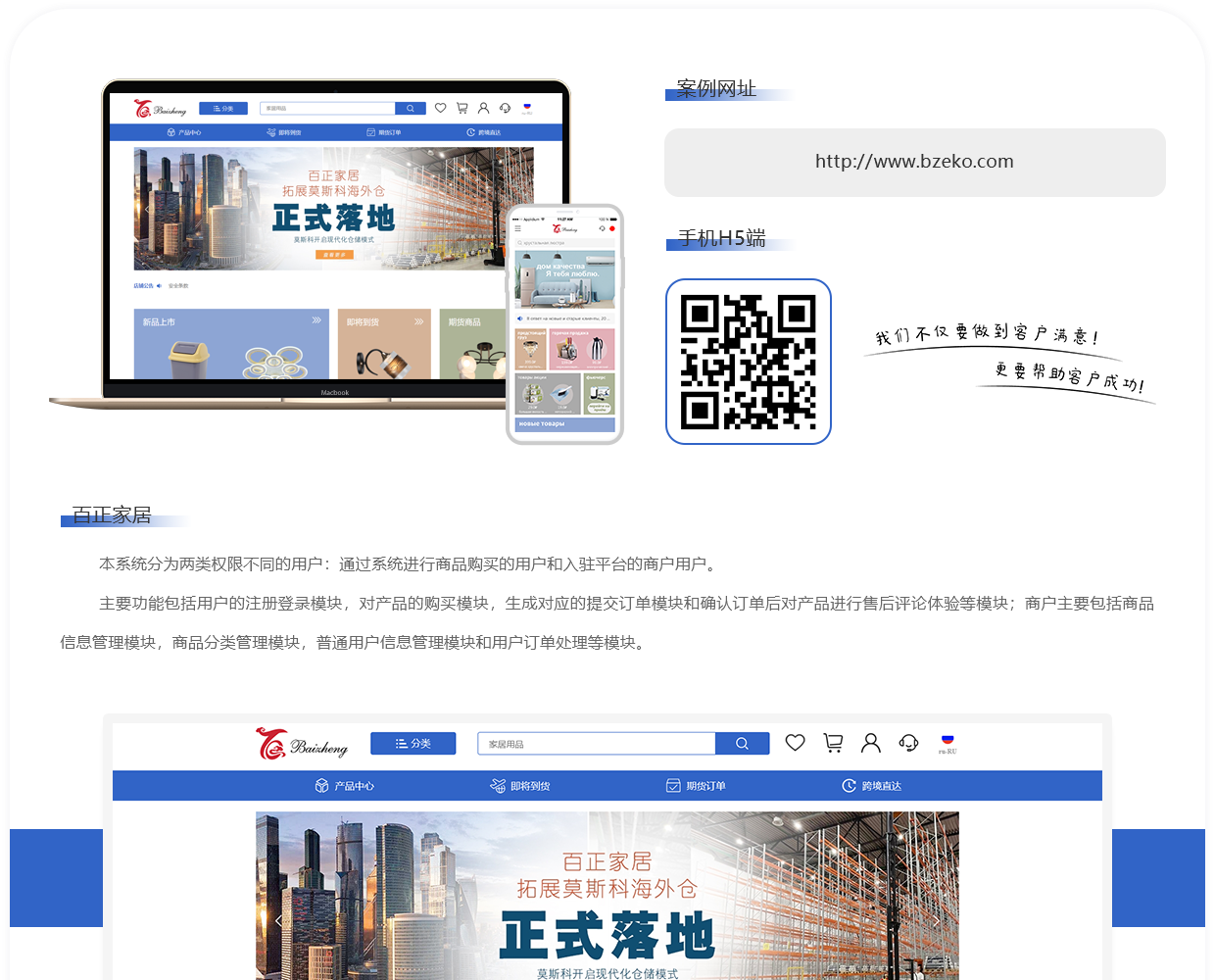Image resolution: width=1215 pixels, height=980 pixels.
Task: Click the wishlist heart icon in the large bottom screenshot
Action: tap(795, 743)
